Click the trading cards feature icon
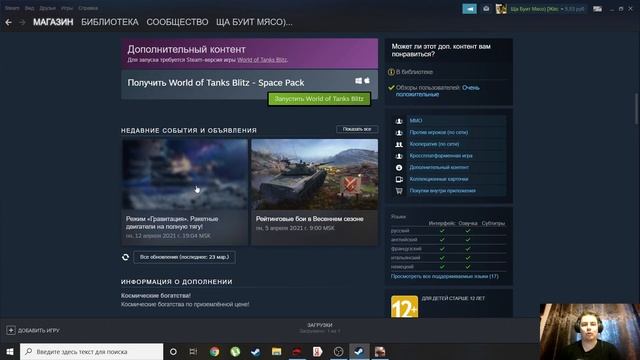Image resolution: width=640 pixels, height=360 pixels. (x=399, y=179)
